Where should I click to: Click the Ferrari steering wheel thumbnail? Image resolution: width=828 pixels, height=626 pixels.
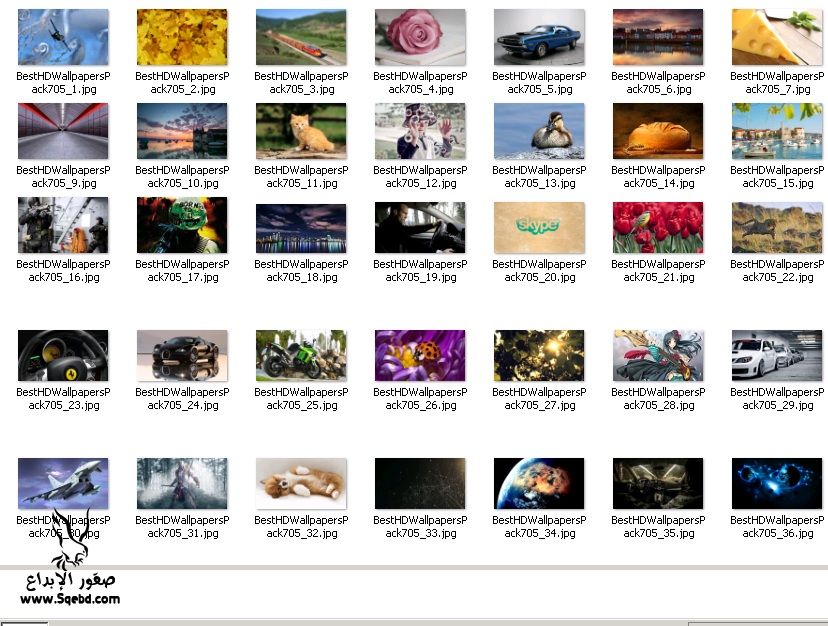(x=63, y=355)
